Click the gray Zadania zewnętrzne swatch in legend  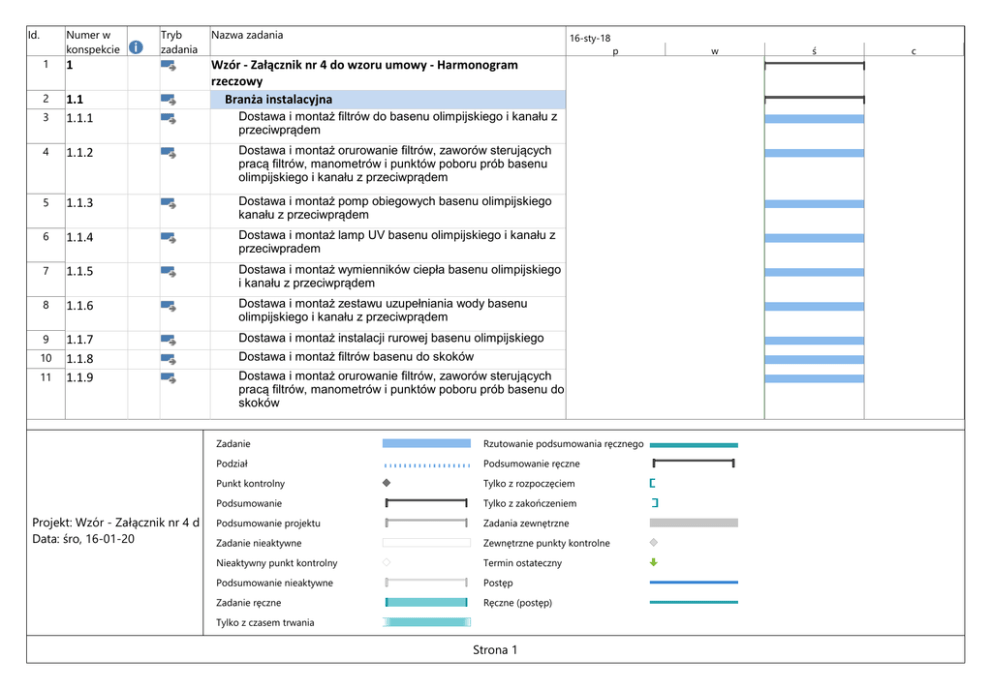(x=693, y=523)
